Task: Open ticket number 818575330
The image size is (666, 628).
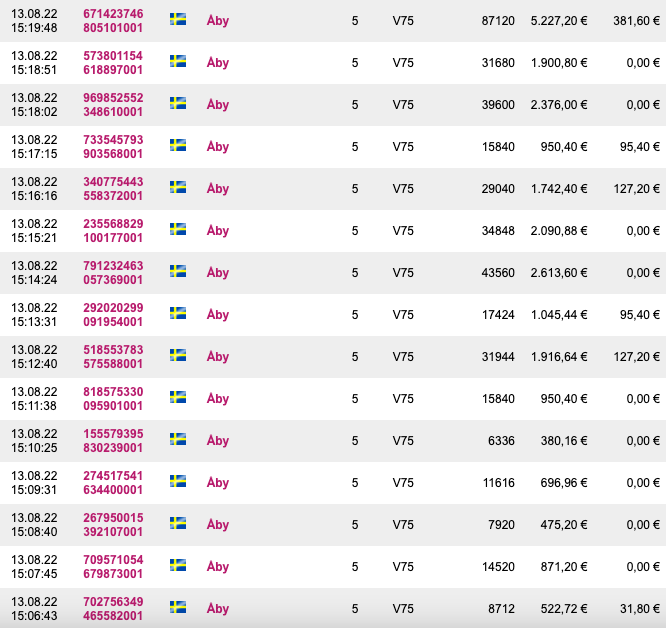Action: click(x=113, y=392)
